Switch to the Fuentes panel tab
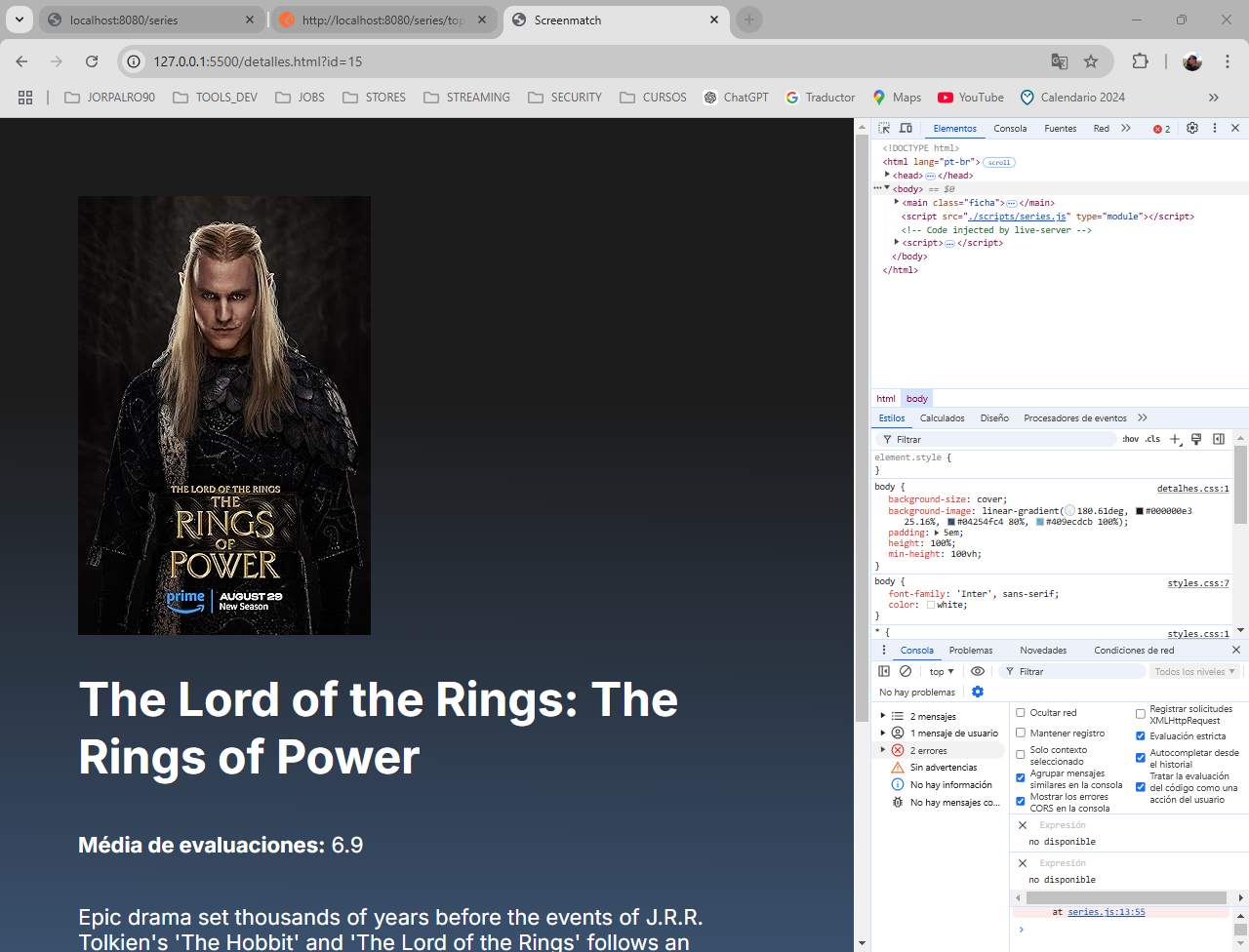The height and width of the screenshot is (952, 1249). click(x=1061, y=128)
